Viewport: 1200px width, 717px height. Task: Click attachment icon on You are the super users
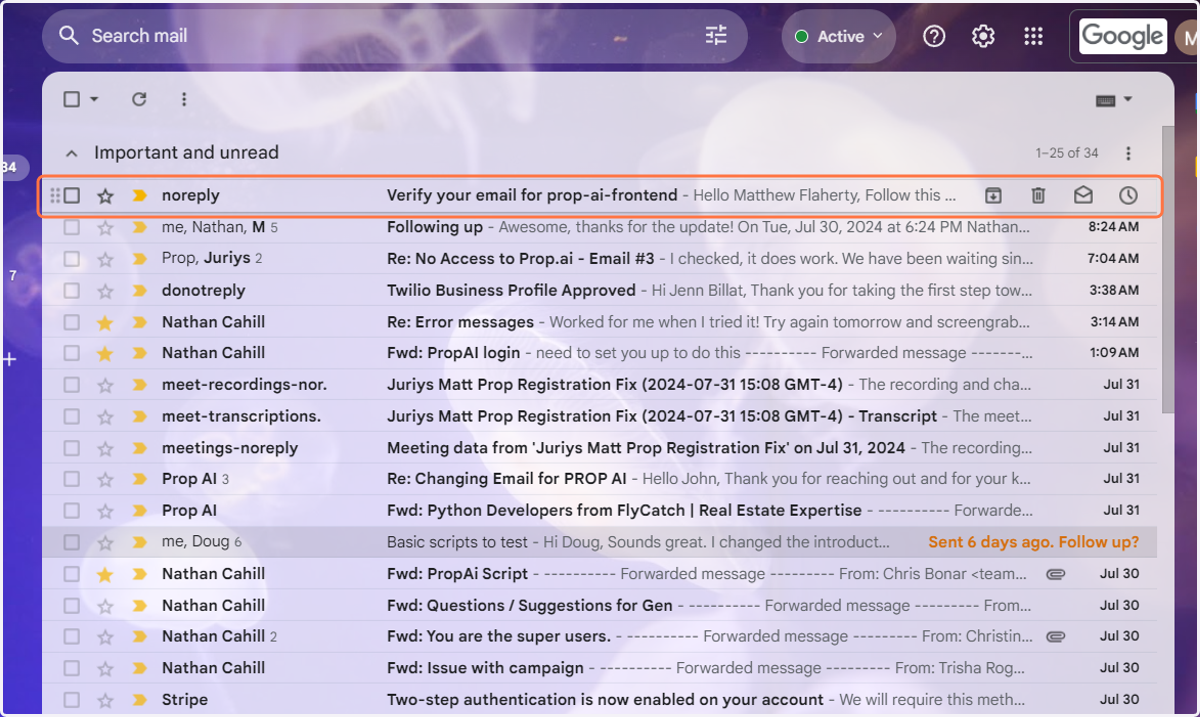click(x=1054, y=636)
